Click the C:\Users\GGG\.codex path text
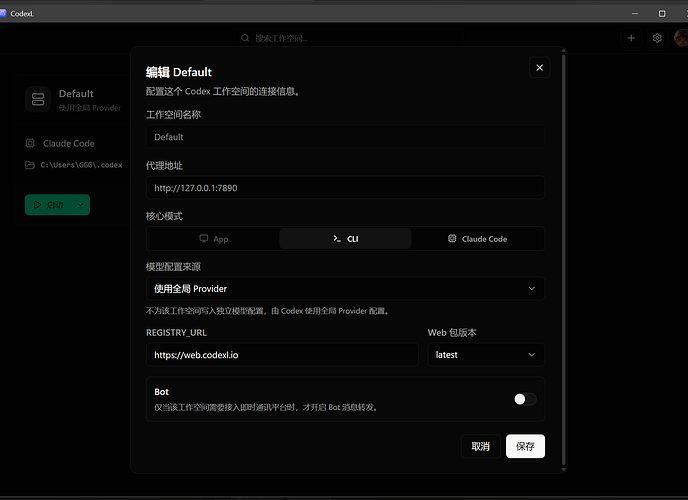 [x=81, y=165]
